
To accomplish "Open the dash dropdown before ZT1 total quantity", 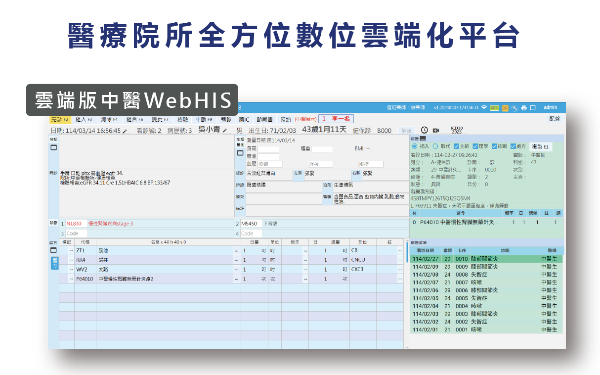I will [x=305, y=251].
